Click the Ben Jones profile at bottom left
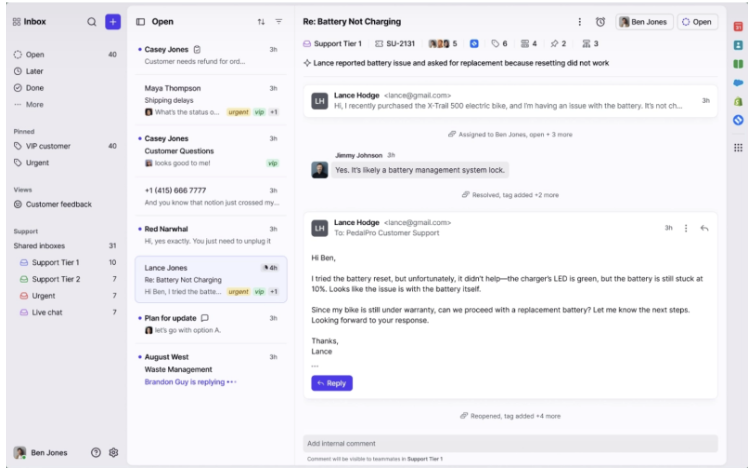The height and width of the screenshot is (472, 750). (41, 452)
